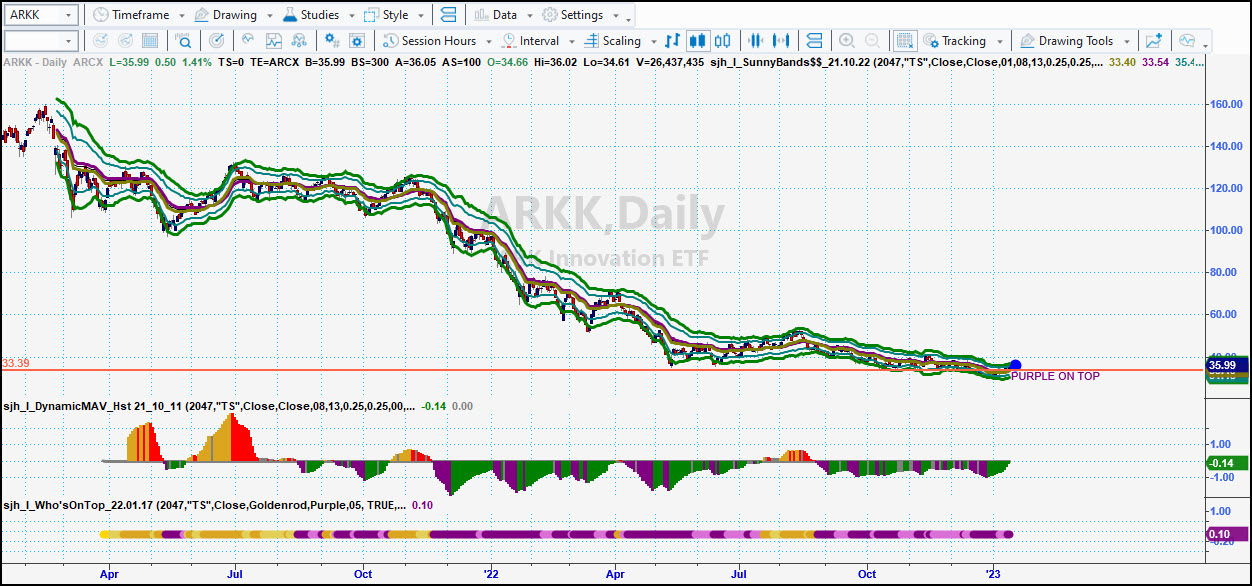Image resolution: width=1252 pixels, height=586 pixels.
Task: Click the round waveform indicator icon
Action: coord(246,41)
